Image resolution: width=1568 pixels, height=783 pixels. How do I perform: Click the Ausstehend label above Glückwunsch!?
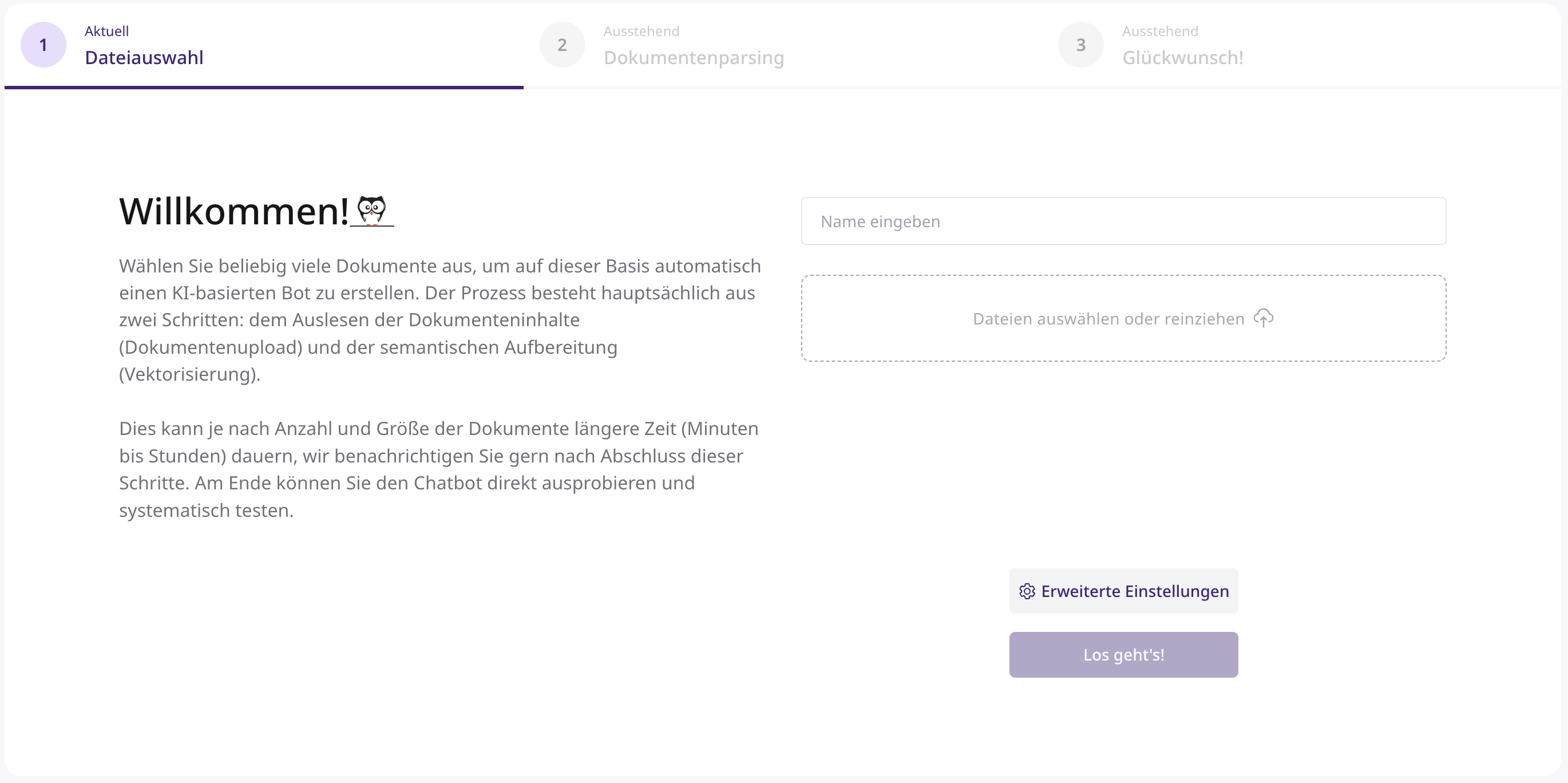coord(1159,31)
